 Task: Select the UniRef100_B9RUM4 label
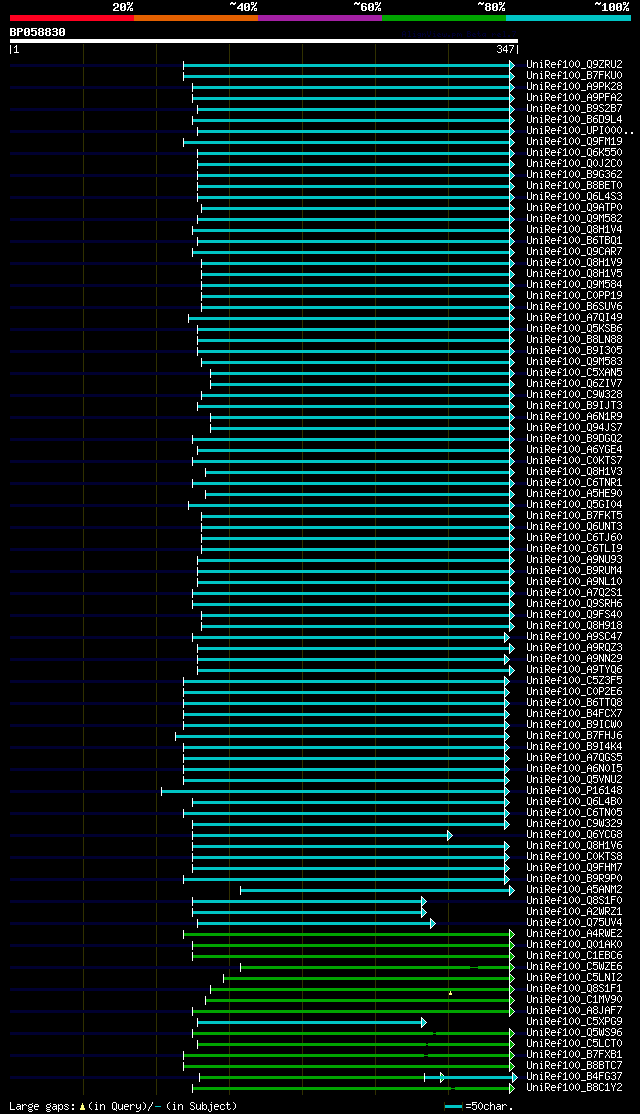574,570
